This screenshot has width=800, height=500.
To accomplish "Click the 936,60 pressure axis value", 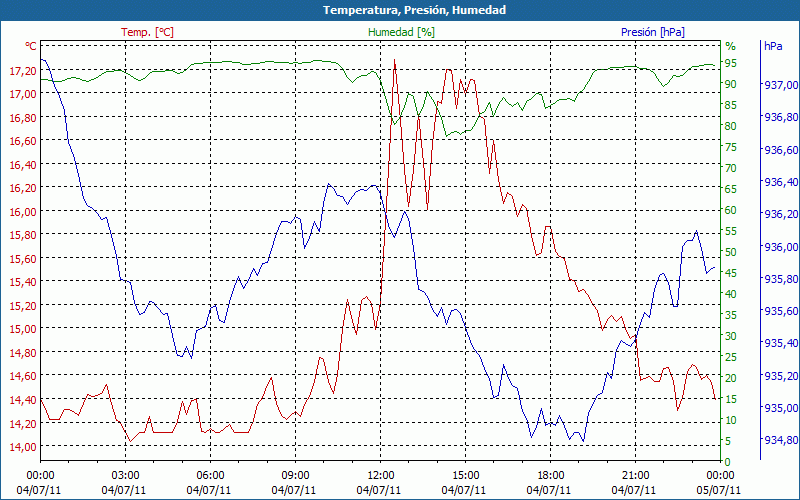I will 781,150.
